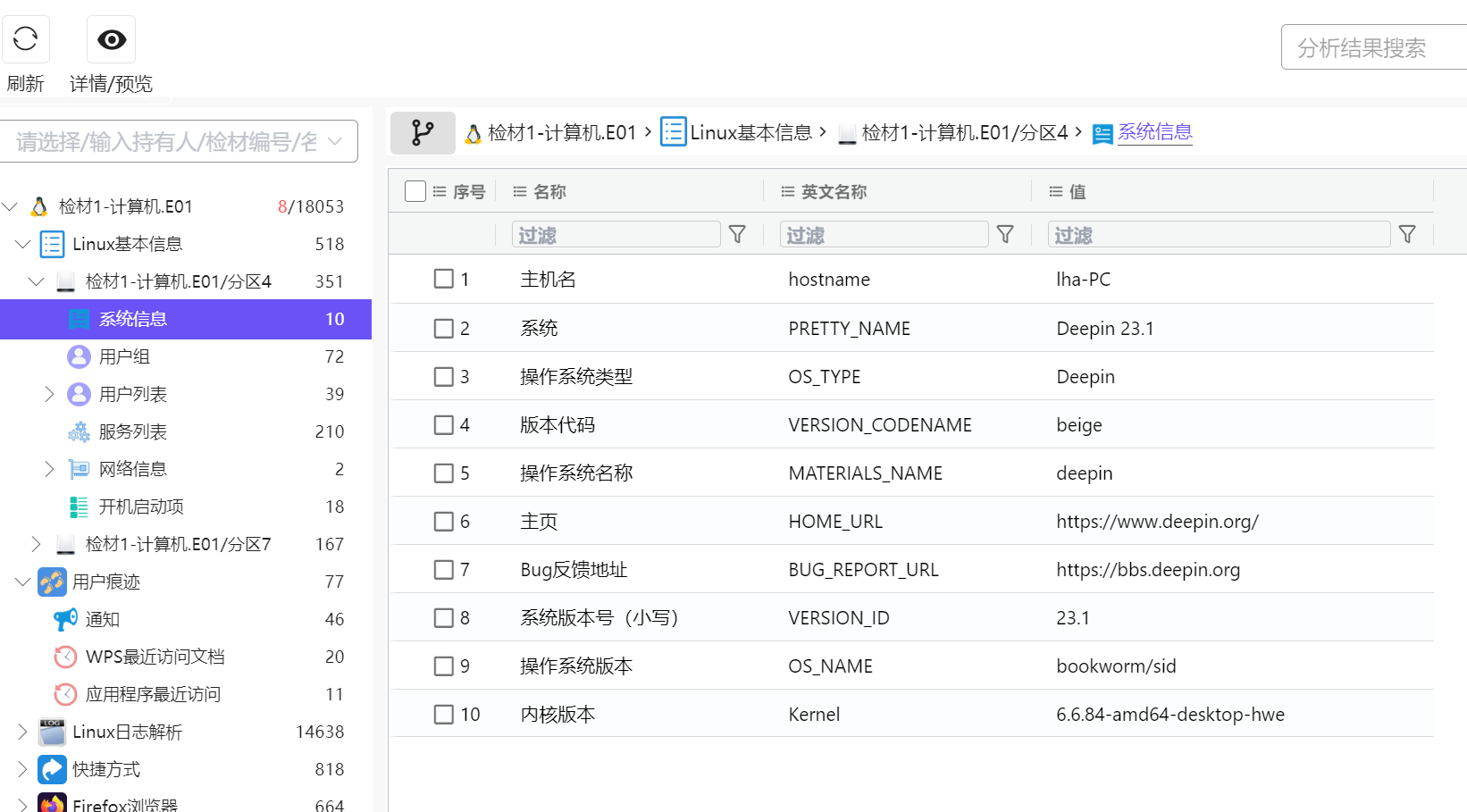Viewport: 1467px width, 812px height.
Task: Click 值 column menu icon
Action: [x=1056, y=191]
